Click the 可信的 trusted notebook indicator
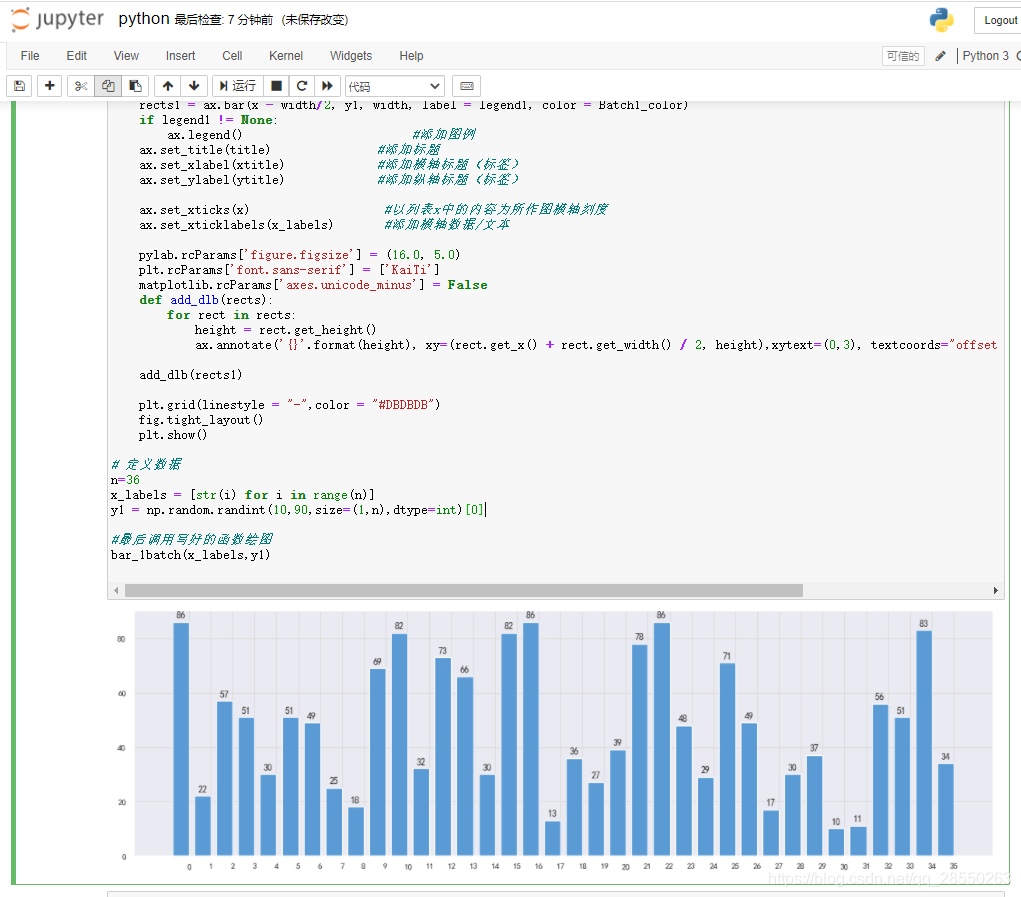Screen dimensions: 1021x897 (x=903, y=56)
